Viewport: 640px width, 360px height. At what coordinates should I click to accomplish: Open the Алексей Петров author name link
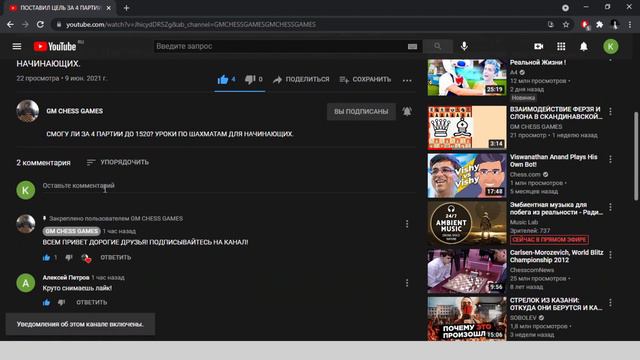pyautogui.click(x=66, y=278)
